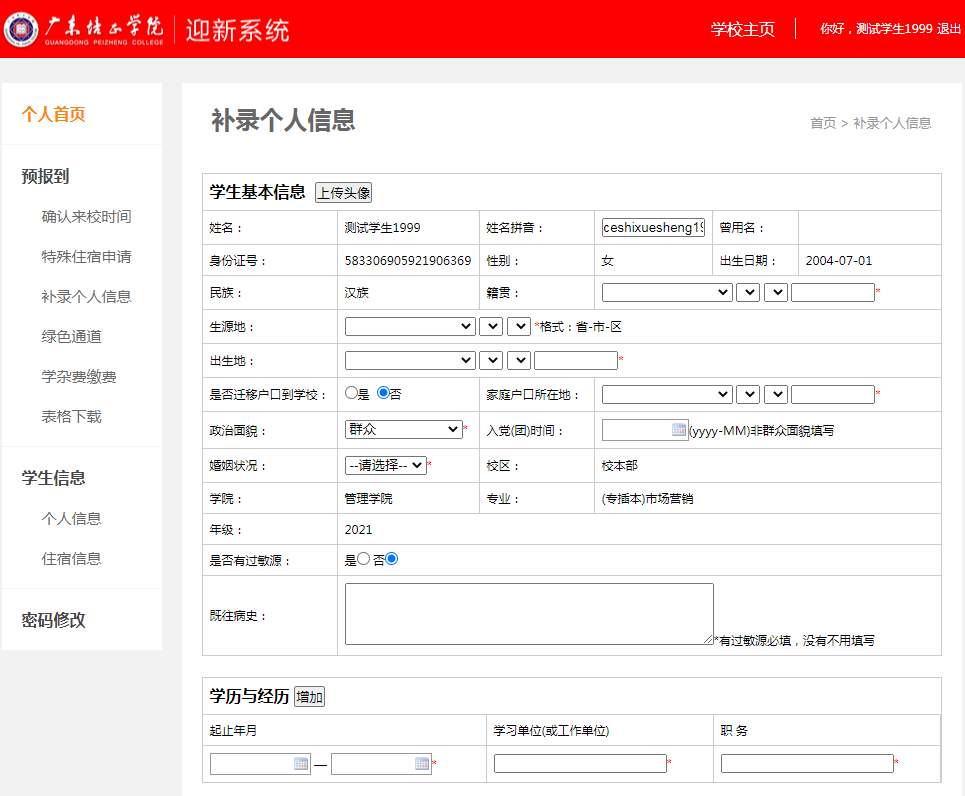Screen dimensions: 965x796
Task: Click 增加 to add education record
Action: (309, 697)
